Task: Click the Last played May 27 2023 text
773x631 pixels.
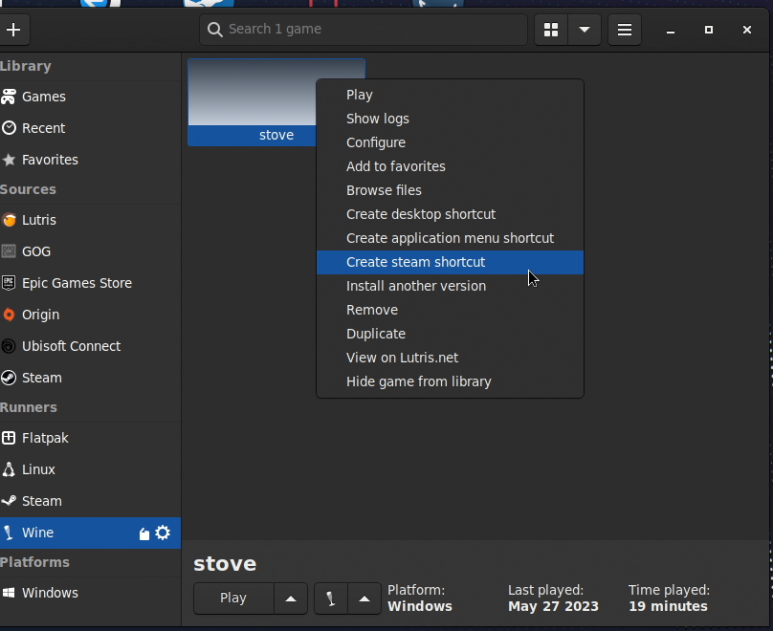Action: point(553,598)
